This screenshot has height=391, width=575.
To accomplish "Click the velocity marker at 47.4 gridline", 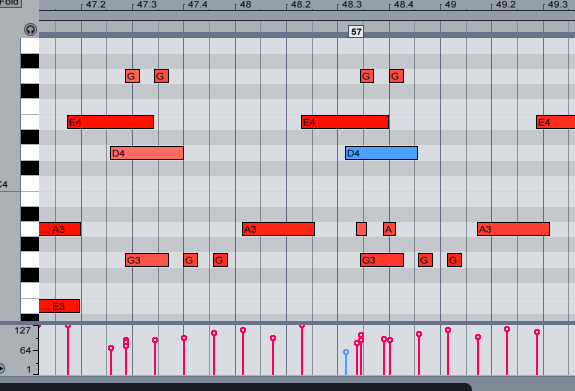I will (x=184, y=338).
